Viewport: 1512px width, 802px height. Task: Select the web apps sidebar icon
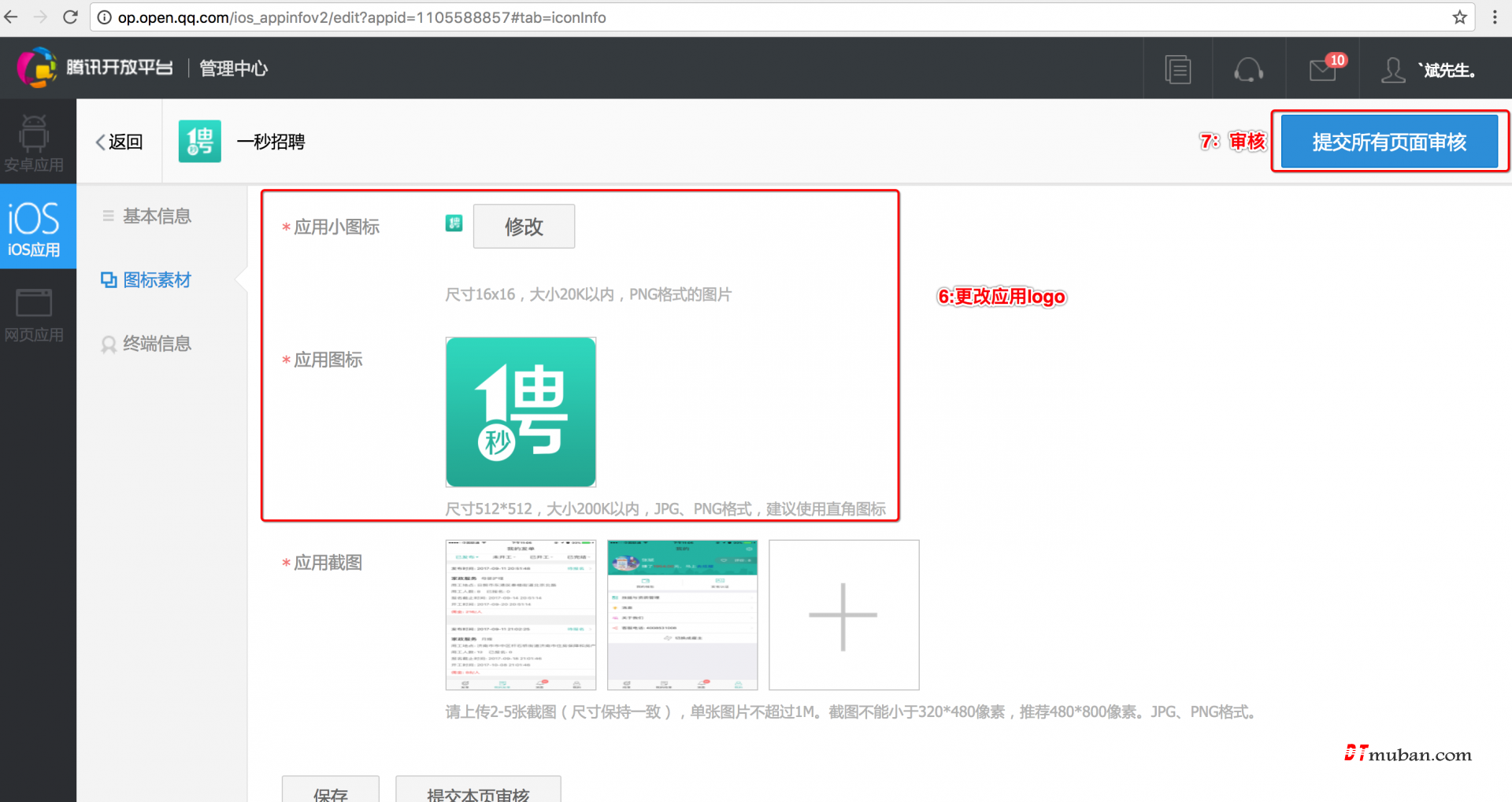pyautogui.click(x=34, y=313)
